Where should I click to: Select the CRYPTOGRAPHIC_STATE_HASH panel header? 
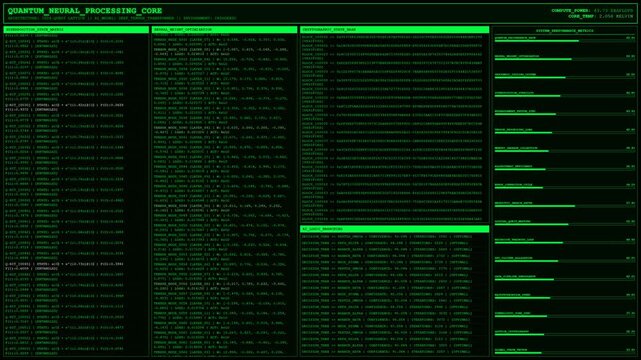pos(394,30)
